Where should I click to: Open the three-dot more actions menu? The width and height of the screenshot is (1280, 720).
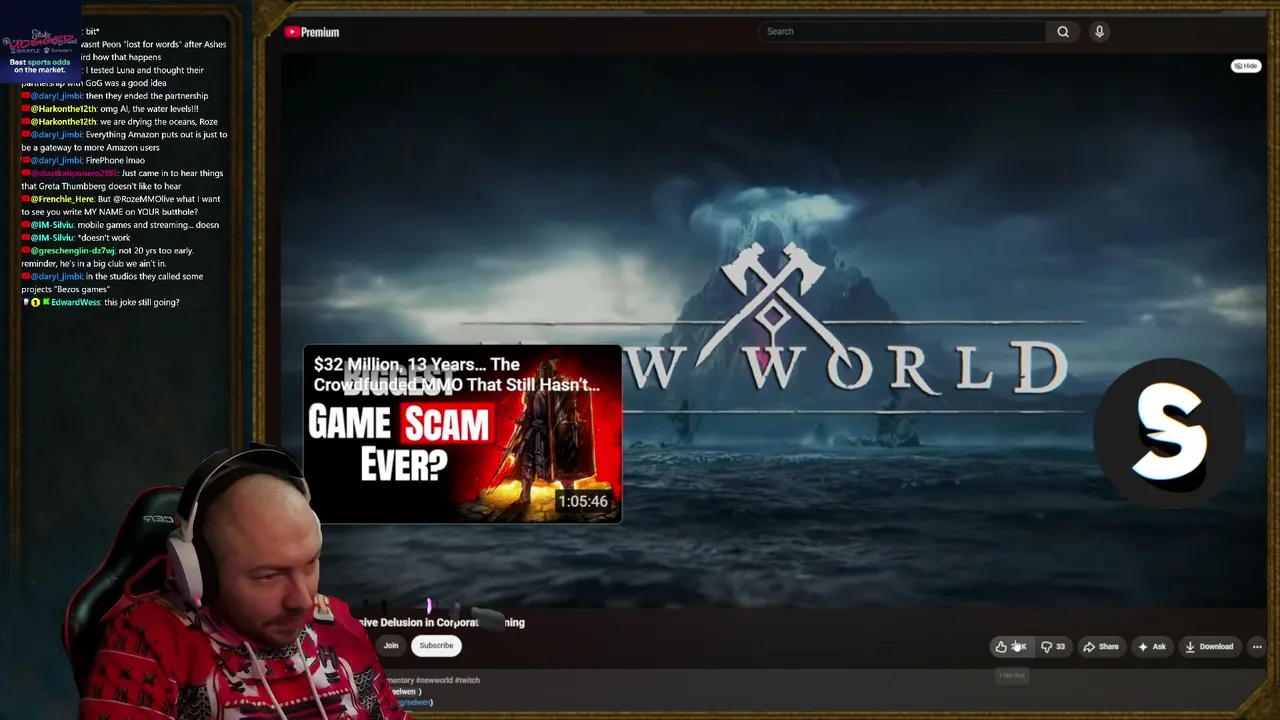coord(1257,647)
